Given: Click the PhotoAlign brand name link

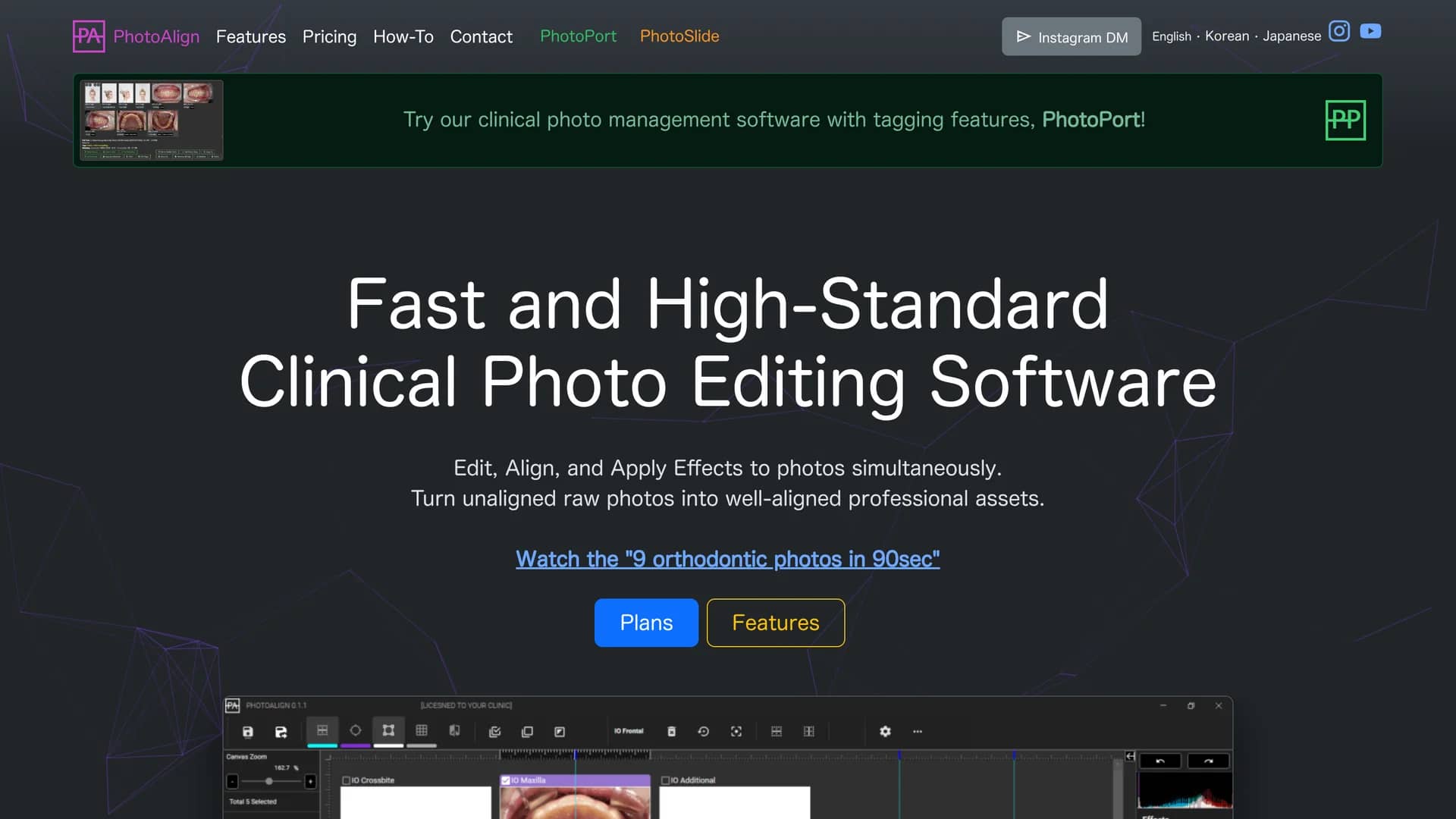Looking at the screenshot, I should click(x=156, y=36).
